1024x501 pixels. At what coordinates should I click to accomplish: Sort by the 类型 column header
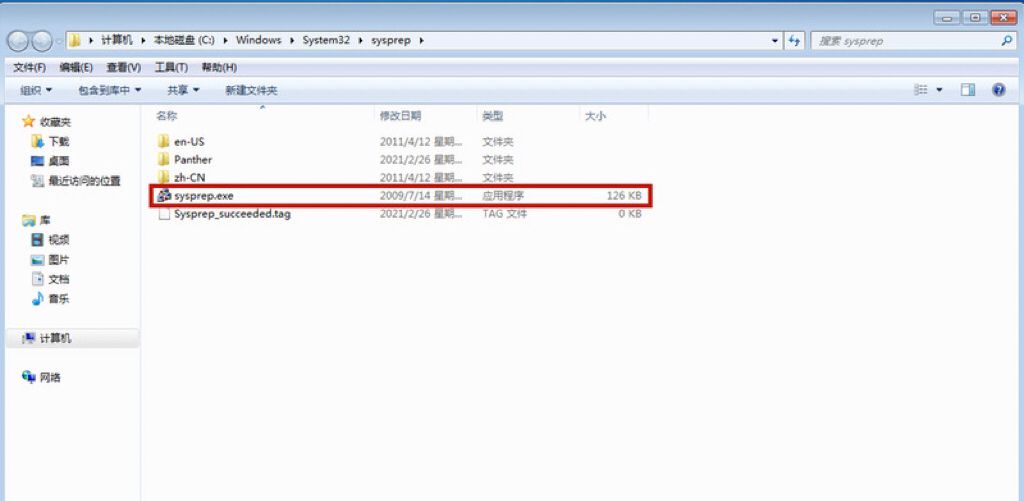(528, 116)
